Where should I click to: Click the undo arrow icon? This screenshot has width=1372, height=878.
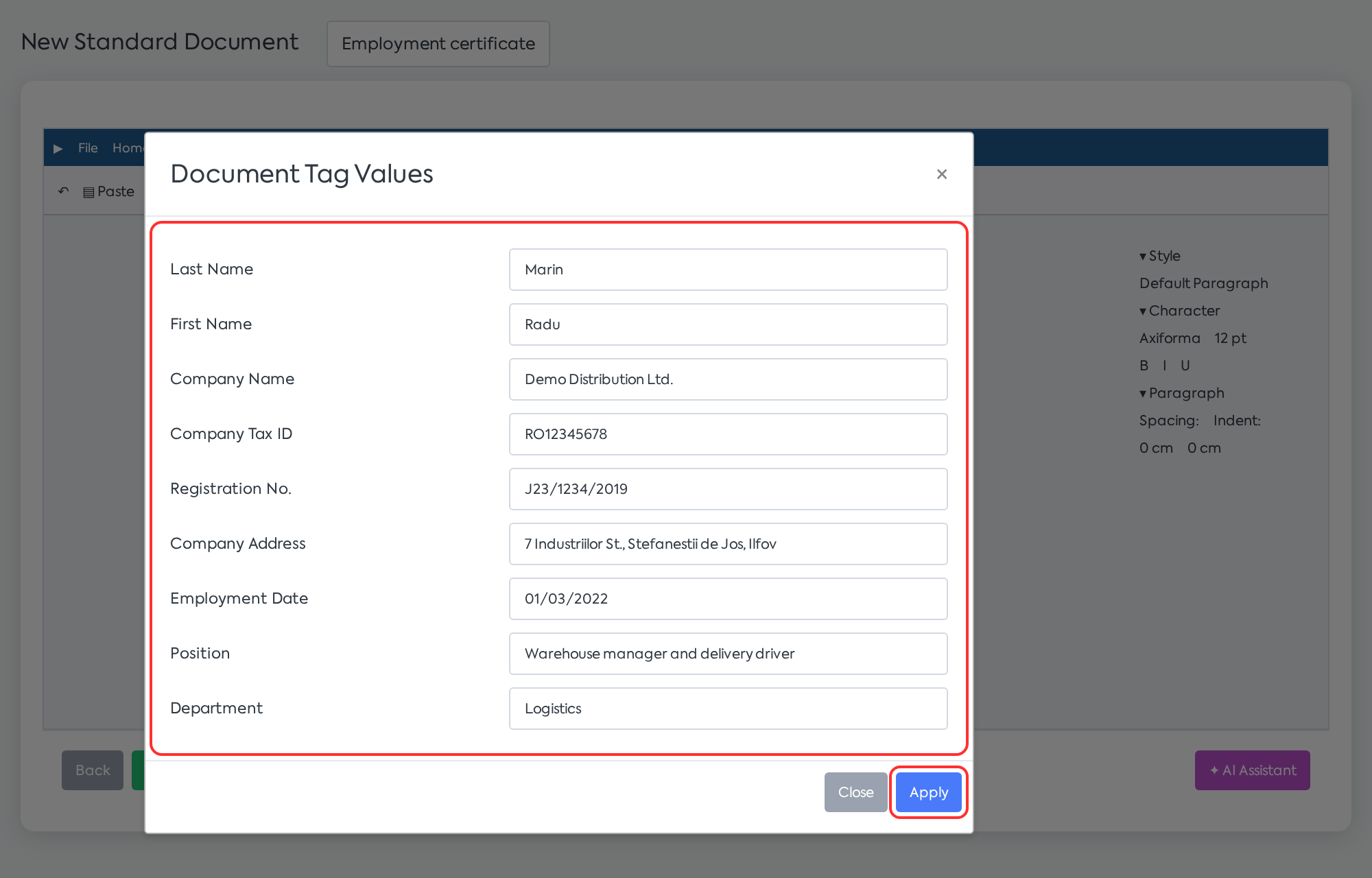(x=63, y=191)
